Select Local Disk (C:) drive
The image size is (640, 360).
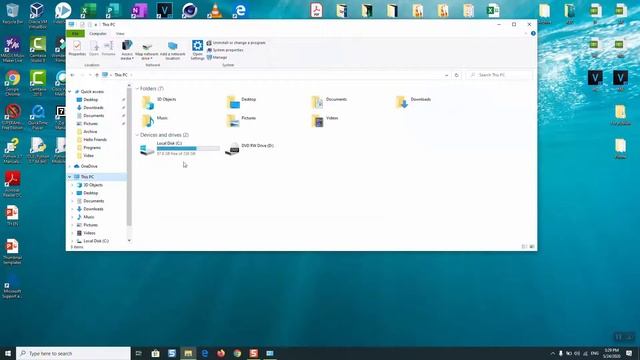tap(180, 149)
